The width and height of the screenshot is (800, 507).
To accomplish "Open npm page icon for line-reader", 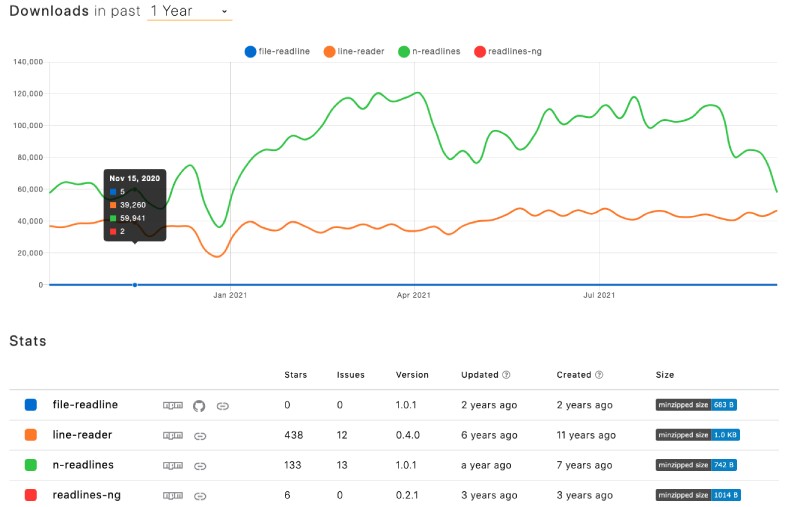I will 173,436.
